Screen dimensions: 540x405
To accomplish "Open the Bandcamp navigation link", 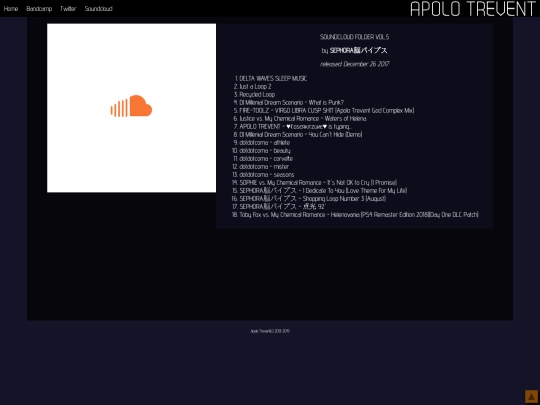I will coord(39,9).
